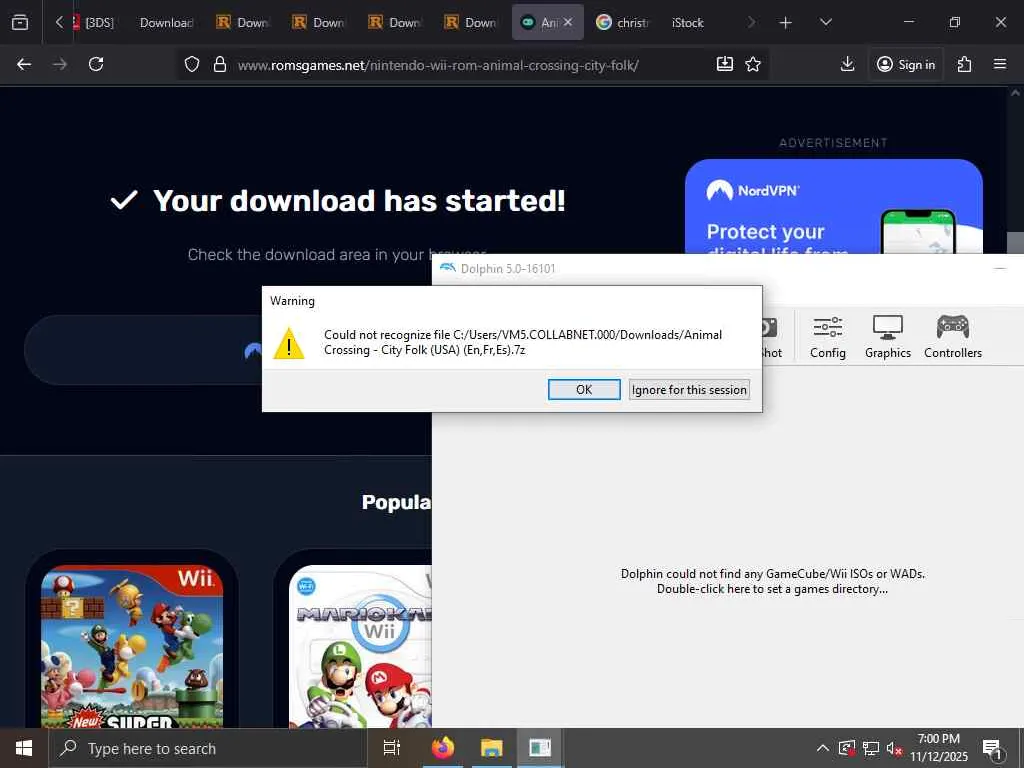Click the muted volume tray icon
1024x768 pixels.
point(894,748)
